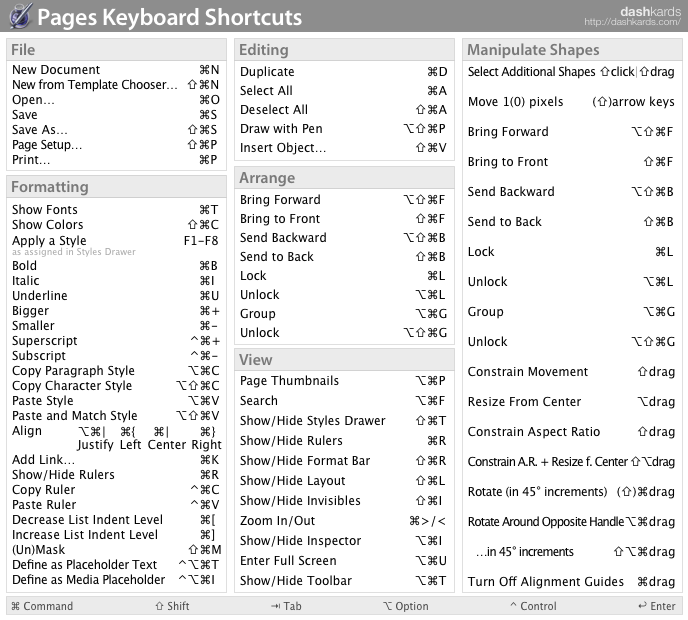Click the Show Colors row
The image size is (688, 620).
[116, 225]
